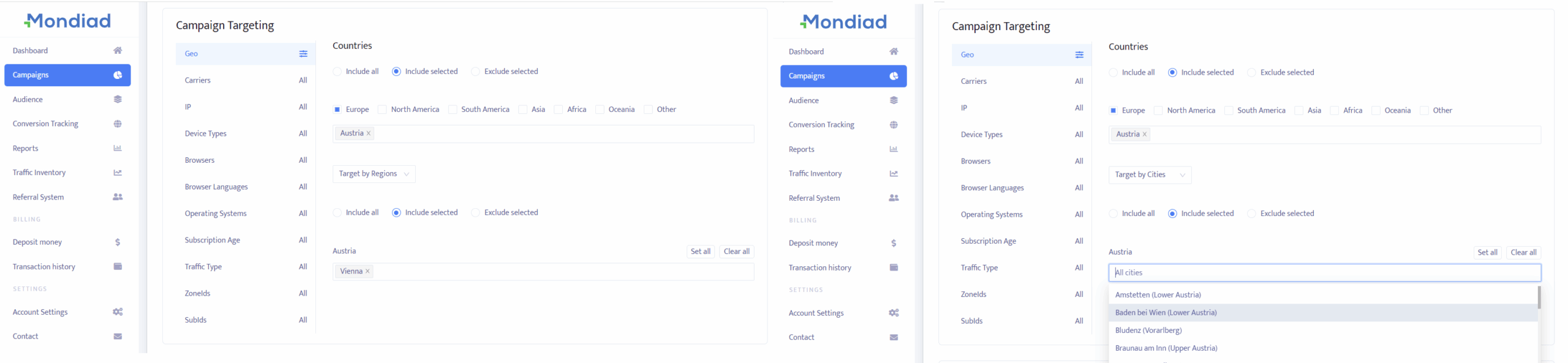Click Traffic Inventory graph icon in left sidebar

coord(118,173)
